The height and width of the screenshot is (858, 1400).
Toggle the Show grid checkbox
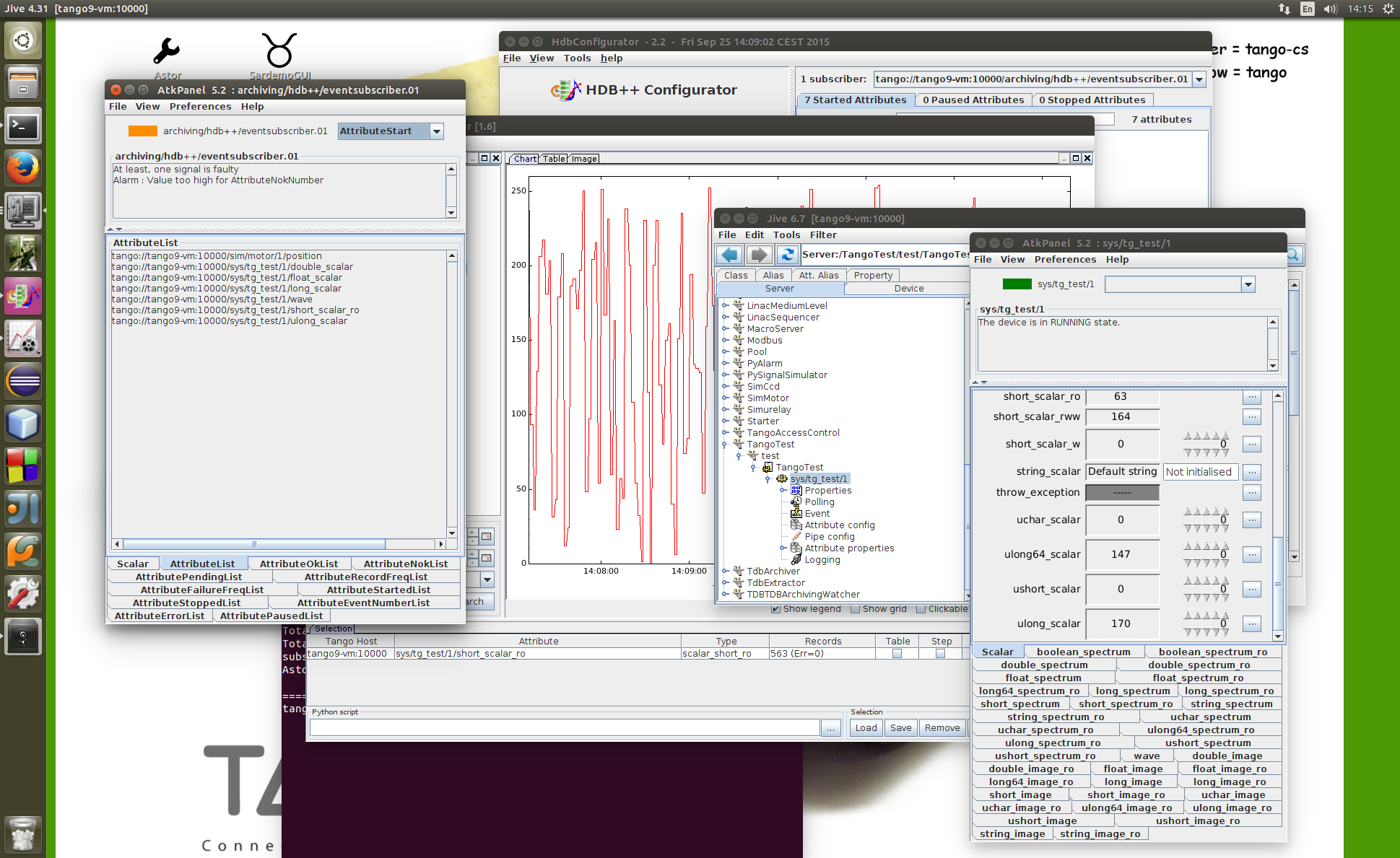856,609
